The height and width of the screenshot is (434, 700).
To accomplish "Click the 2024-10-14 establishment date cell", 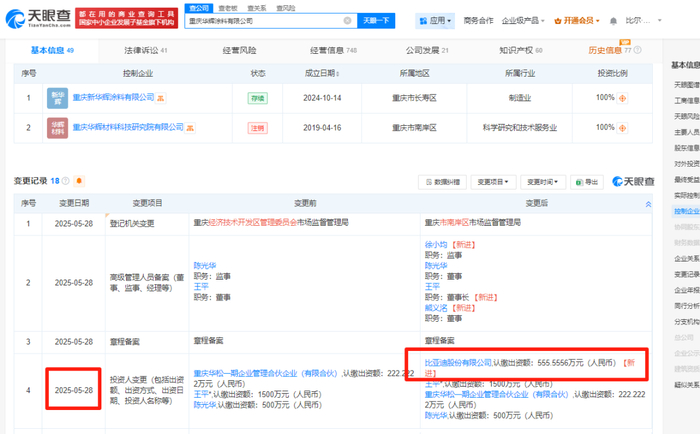I will tap(322, 98).
